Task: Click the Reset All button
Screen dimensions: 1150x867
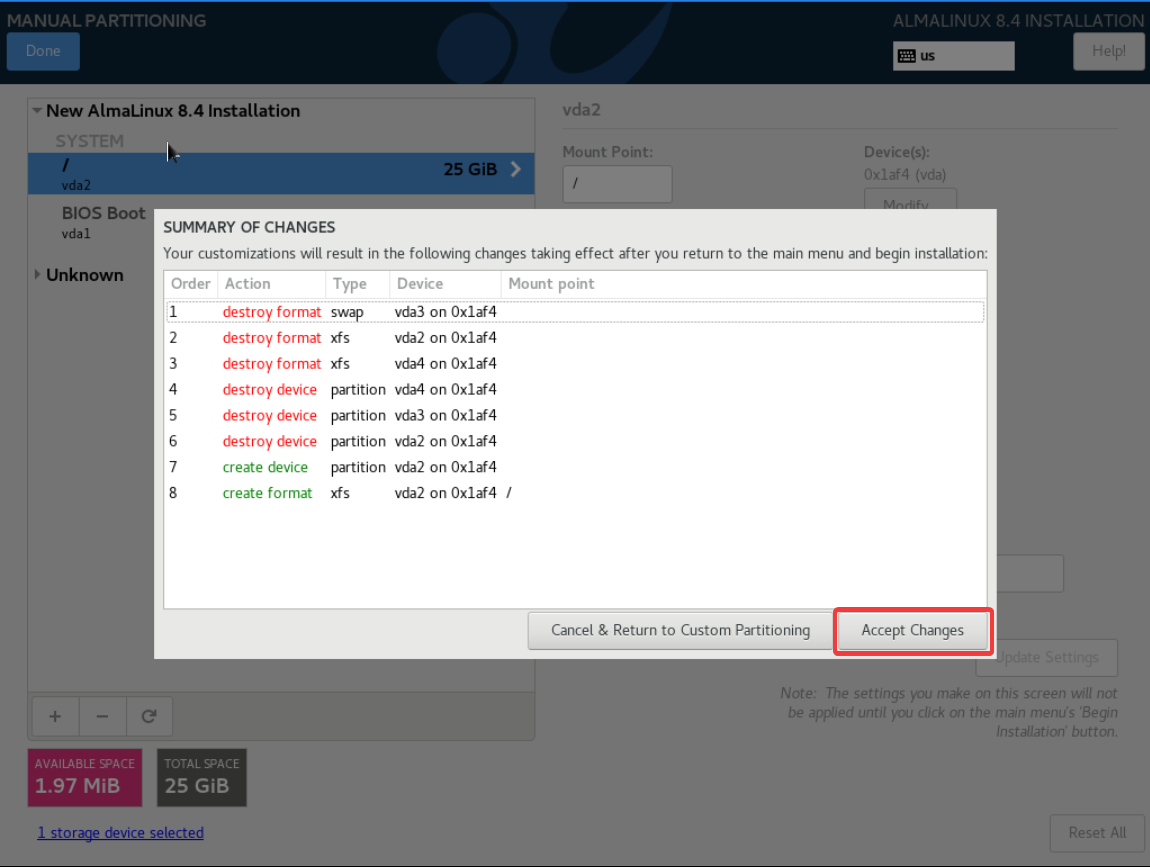Action: click(1096, 833)
